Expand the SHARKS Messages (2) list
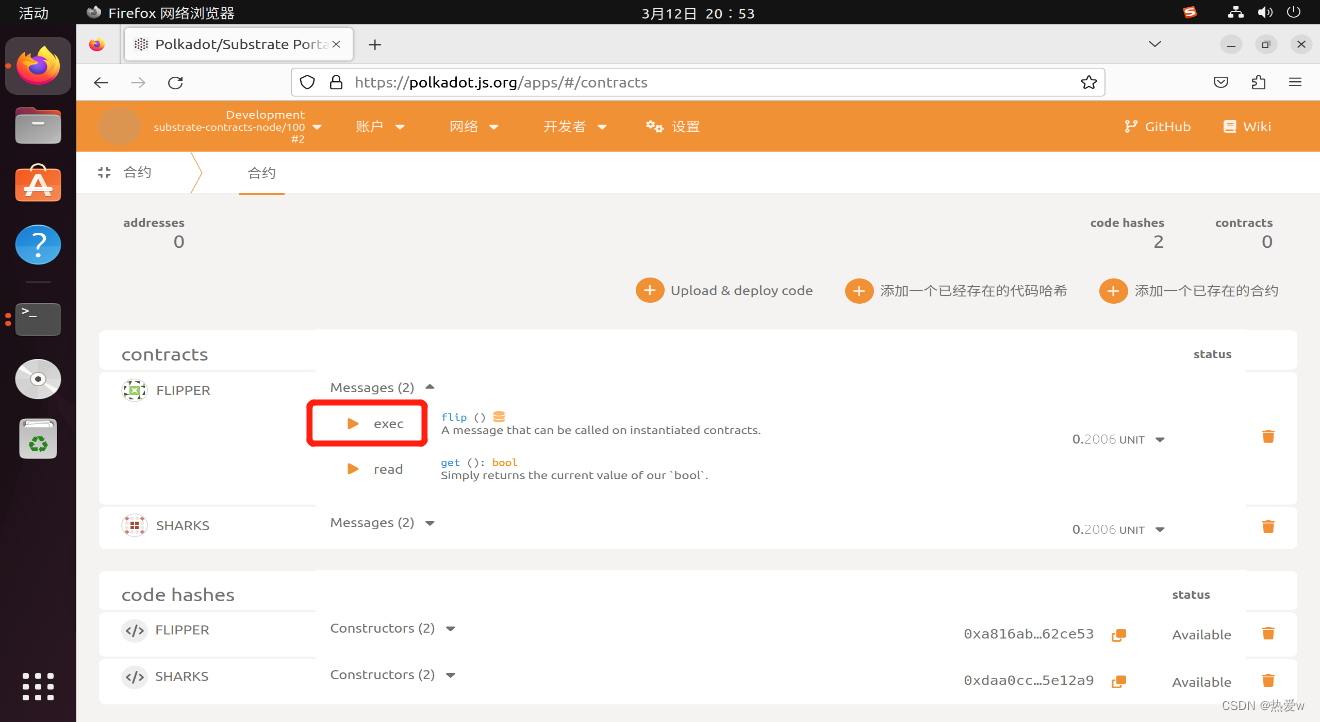This screenshot has height=722, width=1320. click(x=383, y=523)
